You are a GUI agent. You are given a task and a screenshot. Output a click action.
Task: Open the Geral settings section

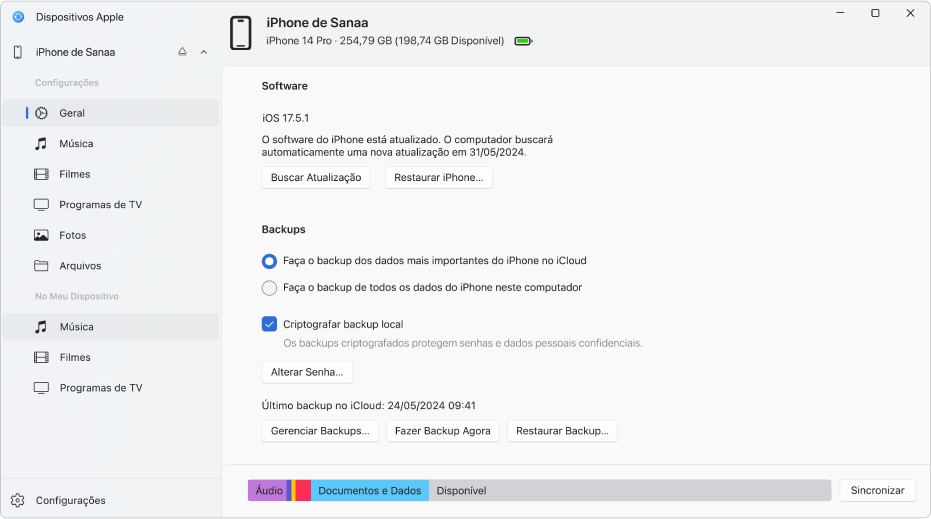111,113
